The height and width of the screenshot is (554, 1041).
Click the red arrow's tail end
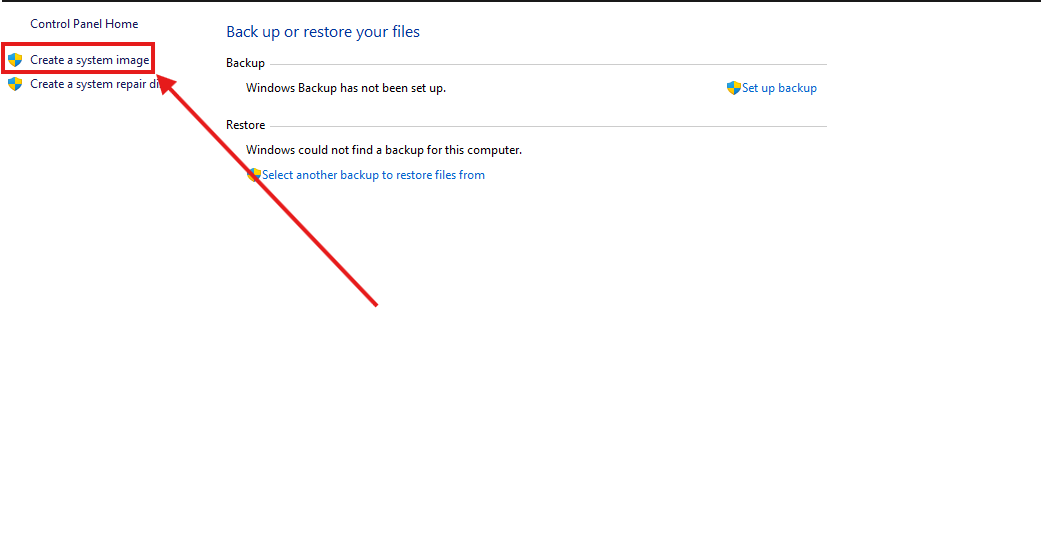click(x=373, y=302)
